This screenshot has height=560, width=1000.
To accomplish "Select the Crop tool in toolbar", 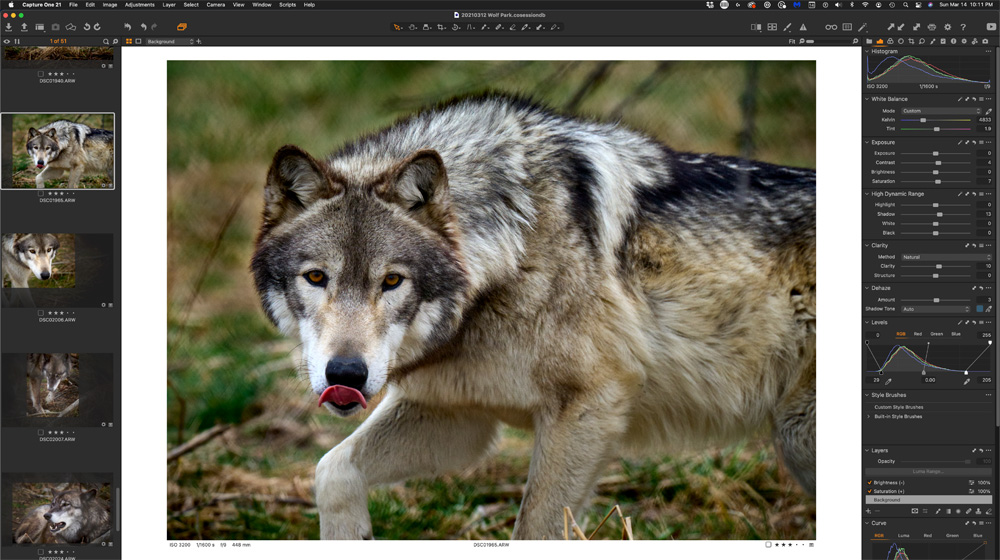I will [x=441, y=27].
